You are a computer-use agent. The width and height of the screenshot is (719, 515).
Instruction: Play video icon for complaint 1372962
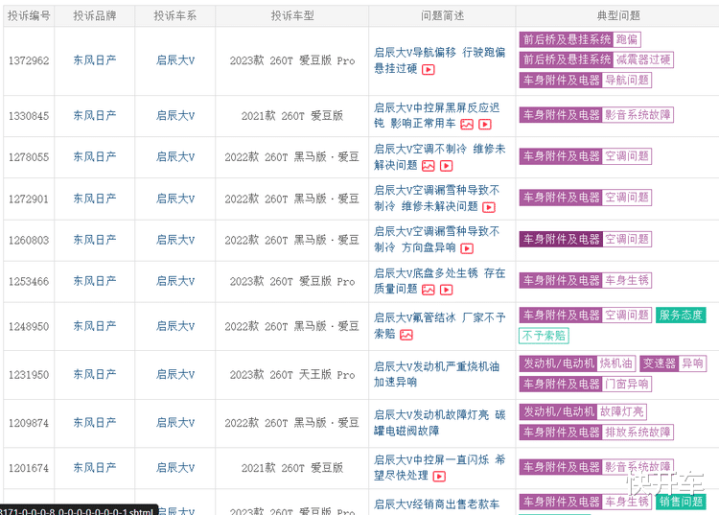[428, 70]
